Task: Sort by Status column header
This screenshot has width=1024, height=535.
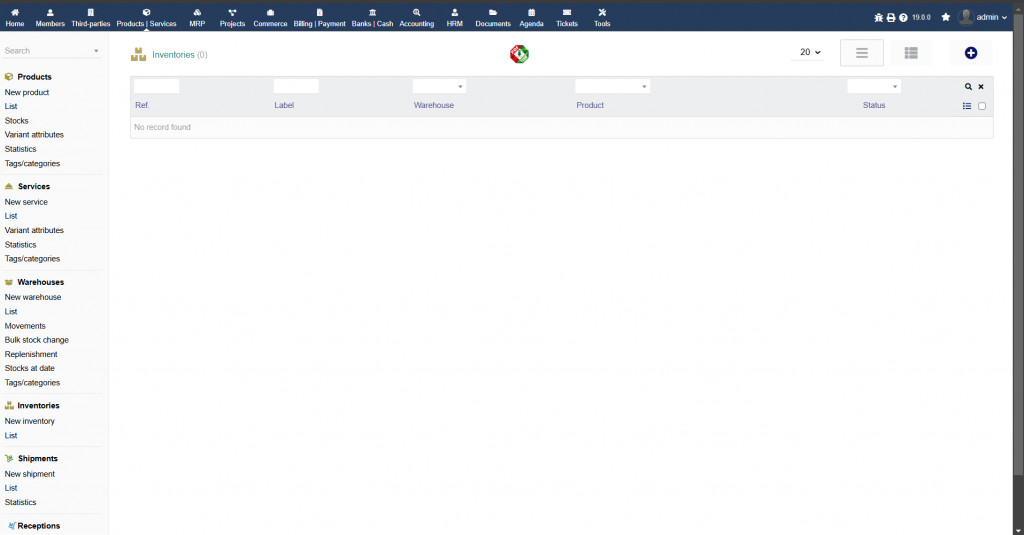Action: pyautogui.click(x=874, y=105)
